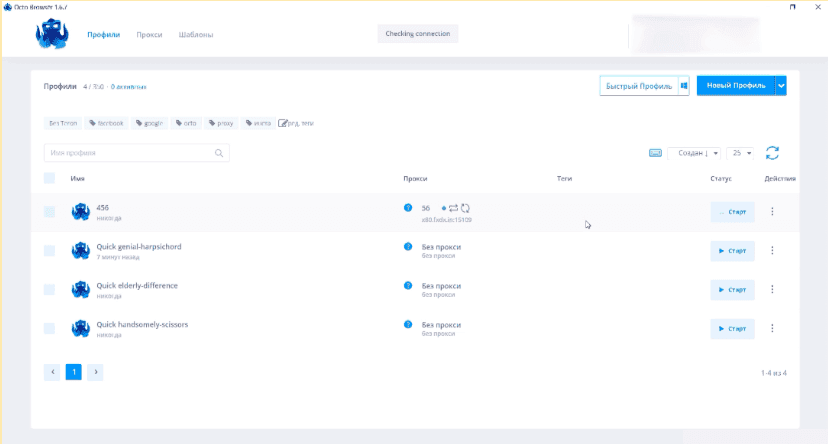Open the Шаблоны tab
The width and height of the screenshot is (828, 444).
pos(196,35)
